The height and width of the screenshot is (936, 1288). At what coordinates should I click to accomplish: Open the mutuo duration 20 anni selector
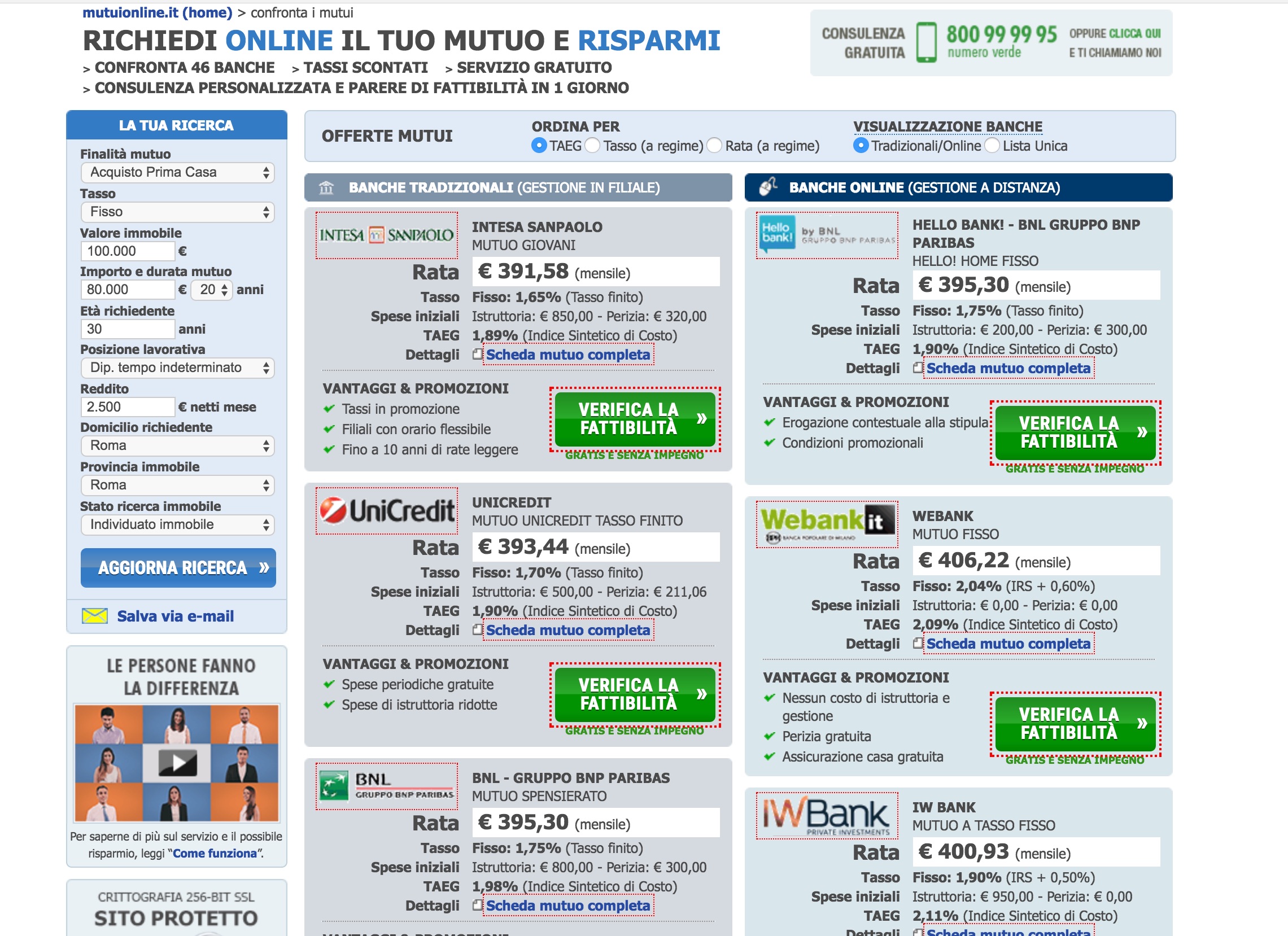(x=211, y=290)
